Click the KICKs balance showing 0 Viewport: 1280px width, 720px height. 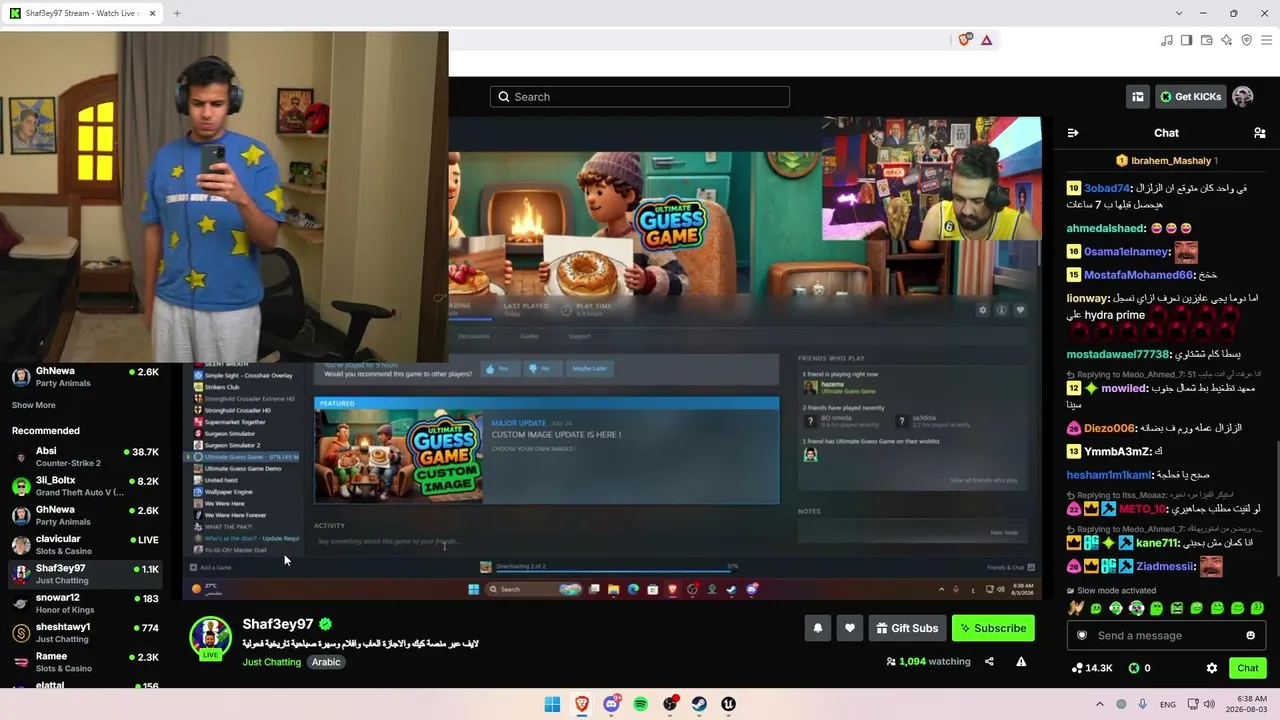1139,668
